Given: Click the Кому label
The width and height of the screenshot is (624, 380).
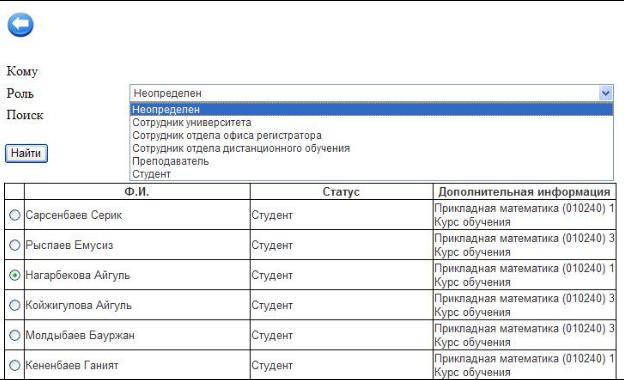Looking at the screenshot, I should (22, 72).
